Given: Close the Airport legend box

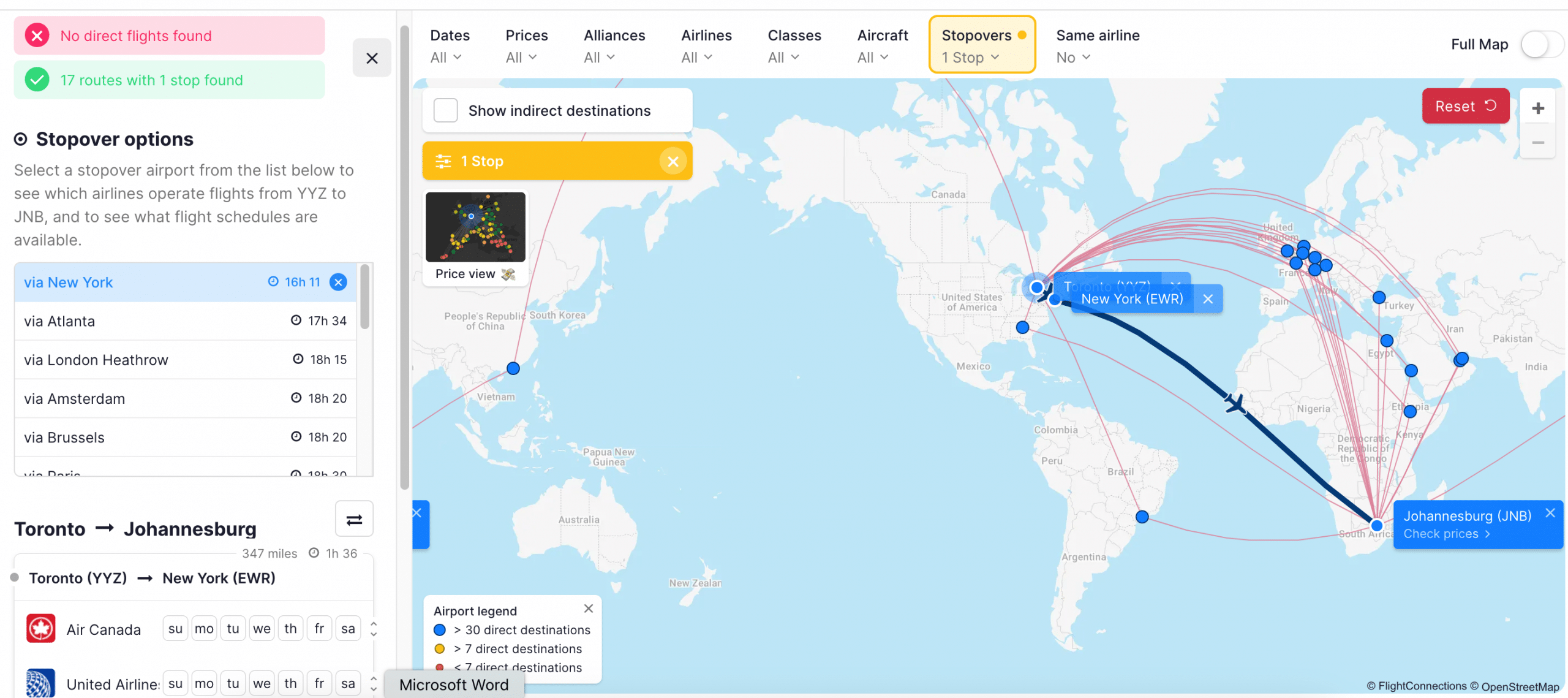Looking at the screenshot, I should point(588,609).
